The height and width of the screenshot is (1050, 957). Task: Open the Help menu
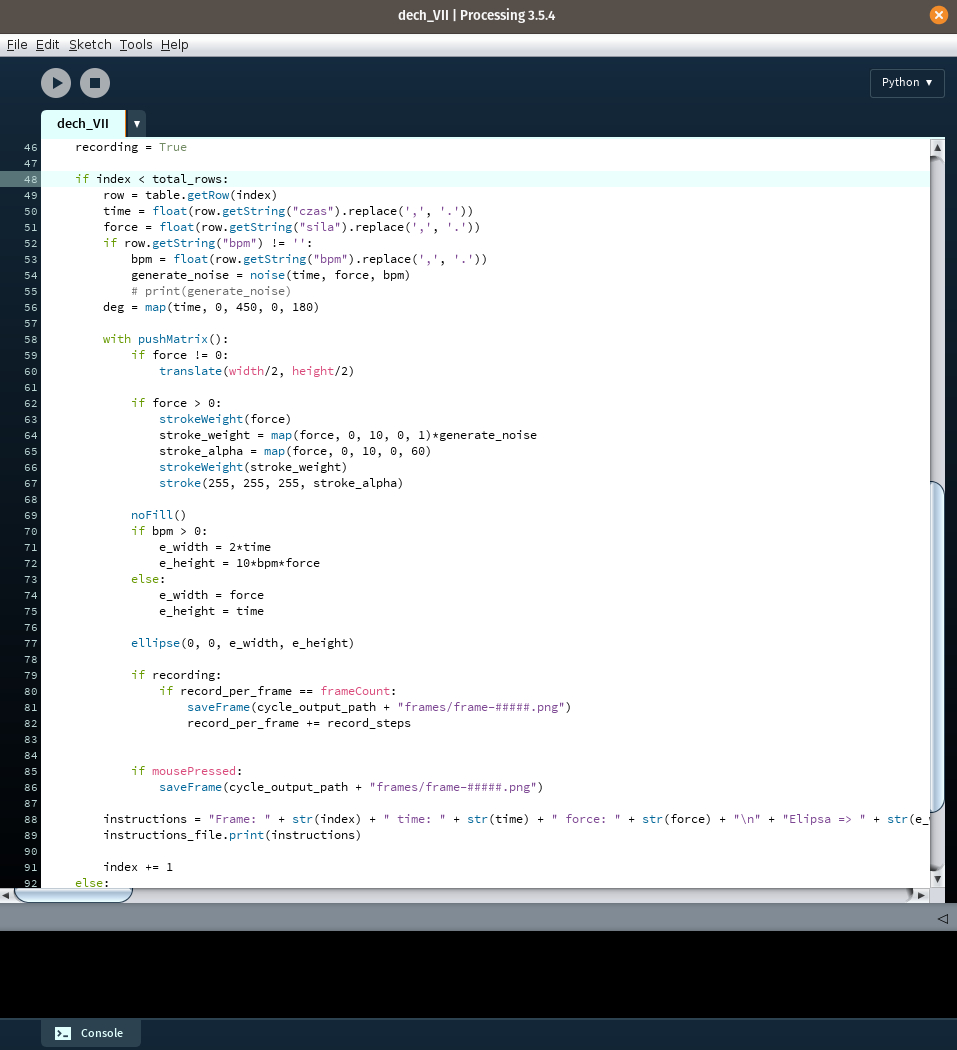coord(174,45)
